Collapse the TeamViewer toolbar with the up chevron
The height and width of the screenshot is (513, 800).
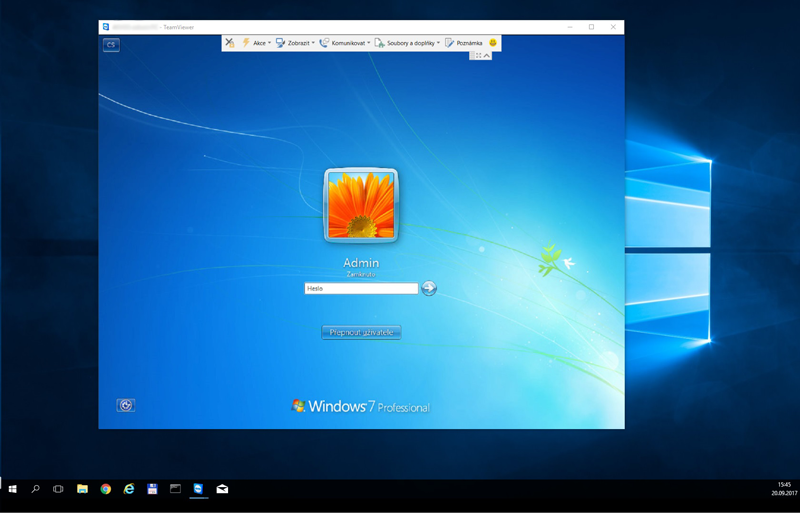coord(487,56)
